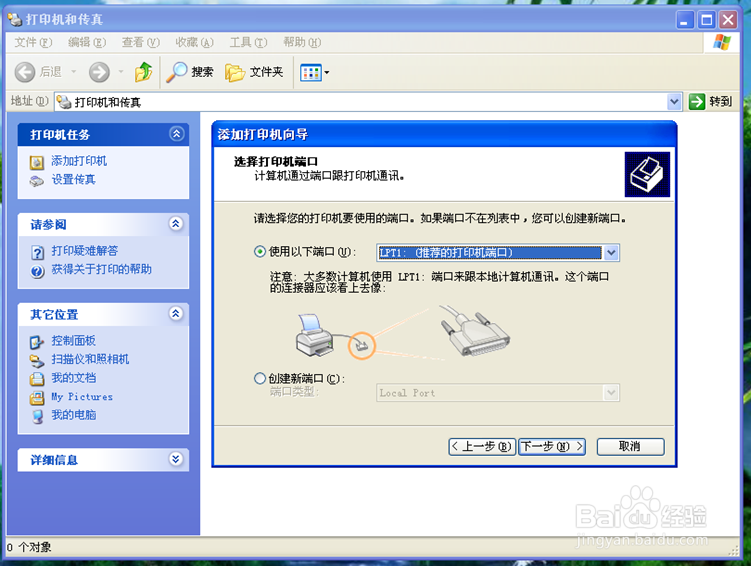Image resolution: width=751 pixels, height=566 pixels.
Task: Click the add printer icon in sidebar
Action: tap(37, 162)
